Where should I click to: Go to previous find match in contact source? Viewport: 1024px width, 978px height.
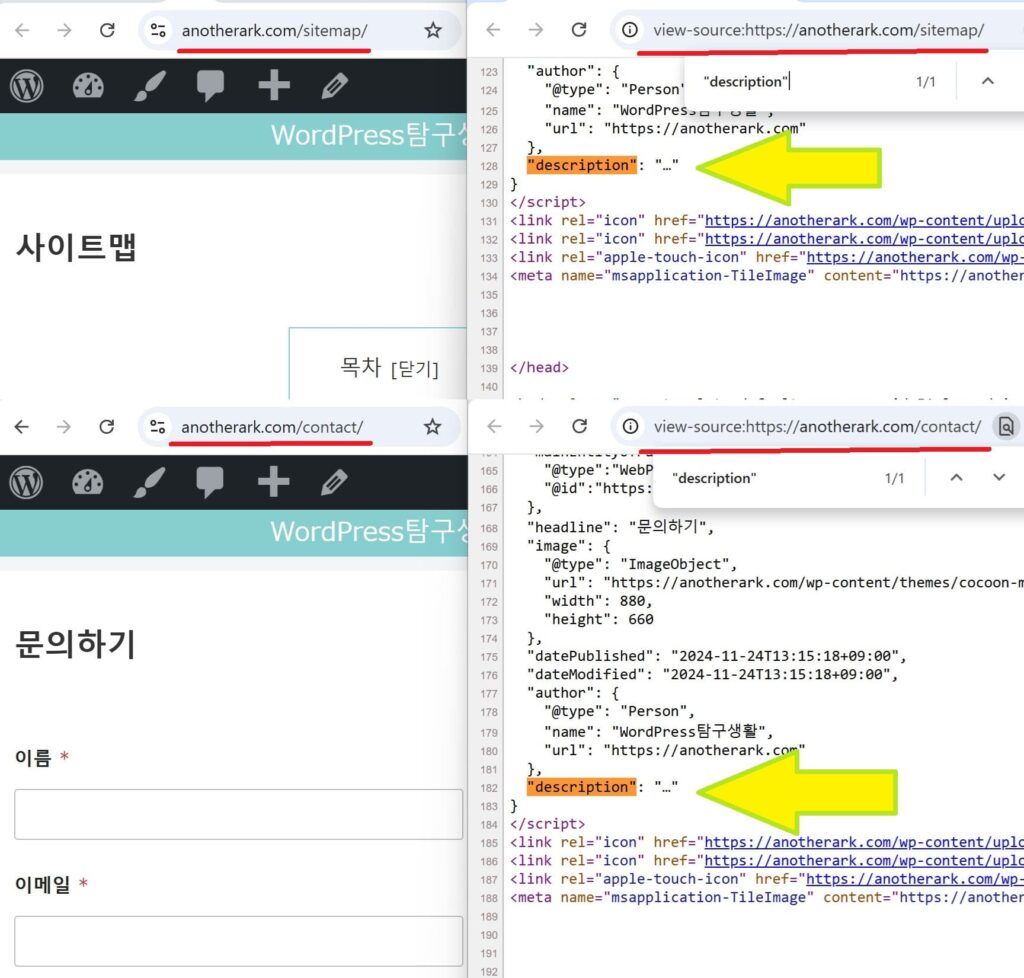956,477
